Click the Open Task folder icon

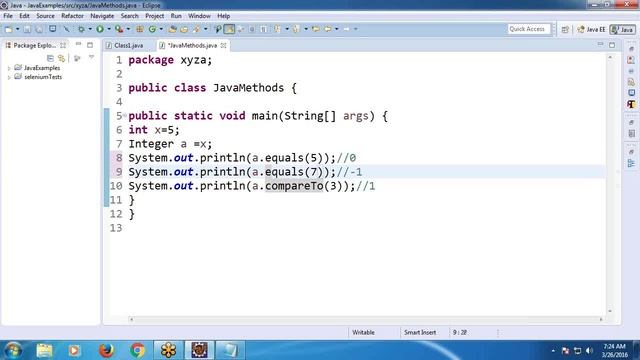pyautogui.click(x=184, y=29)
